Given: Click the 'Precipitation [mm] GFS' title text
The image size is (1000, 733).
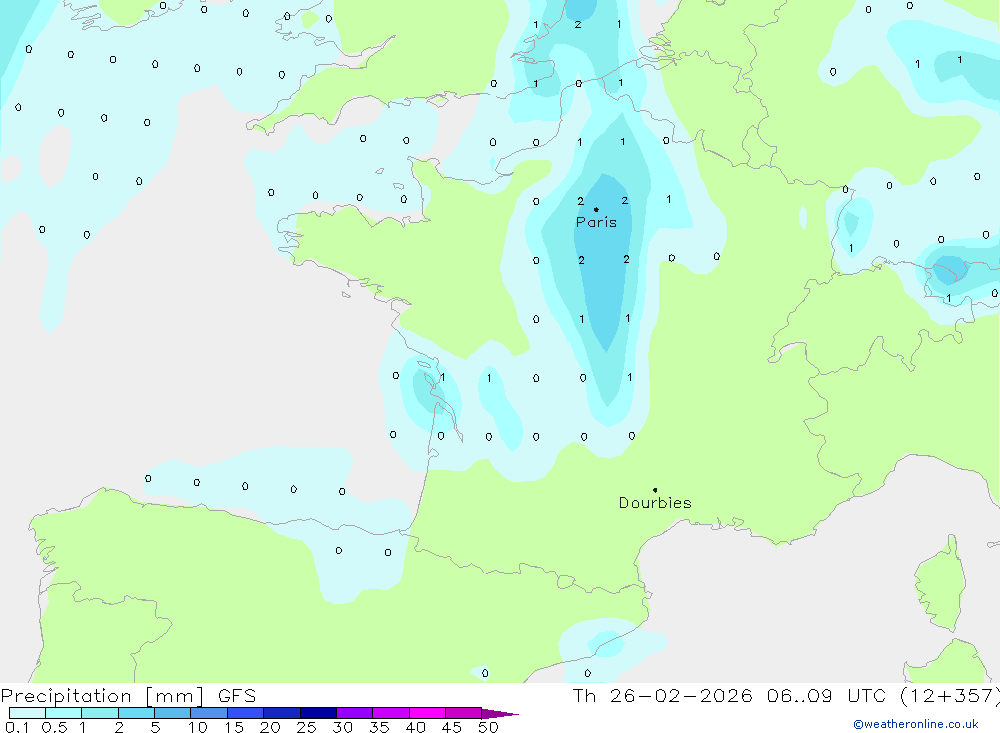Looking at the screenshot, I should click(128, 695).
